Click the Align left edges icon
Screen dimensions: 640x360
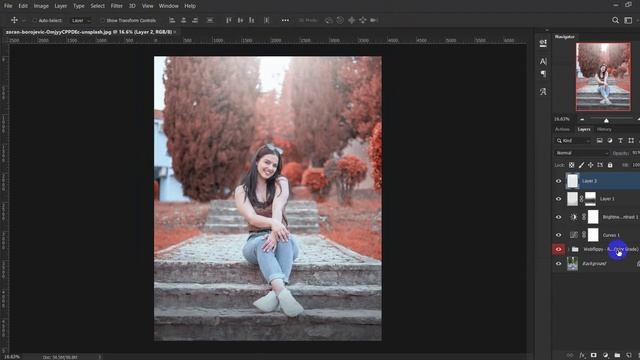point(172,20)
